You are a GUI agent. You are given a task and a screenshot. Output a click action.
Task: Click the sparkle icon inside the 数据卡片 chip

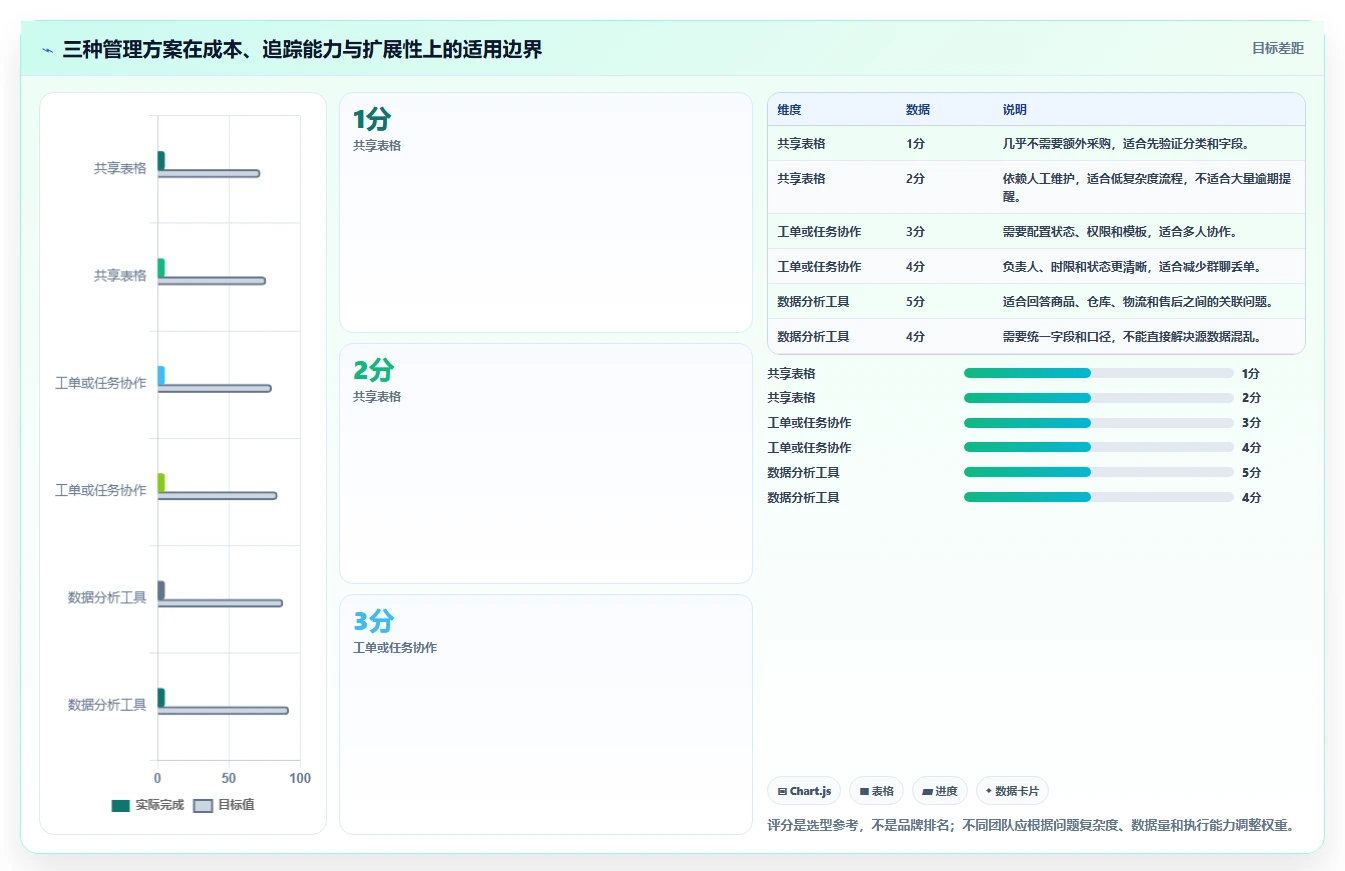coord(988,791)
